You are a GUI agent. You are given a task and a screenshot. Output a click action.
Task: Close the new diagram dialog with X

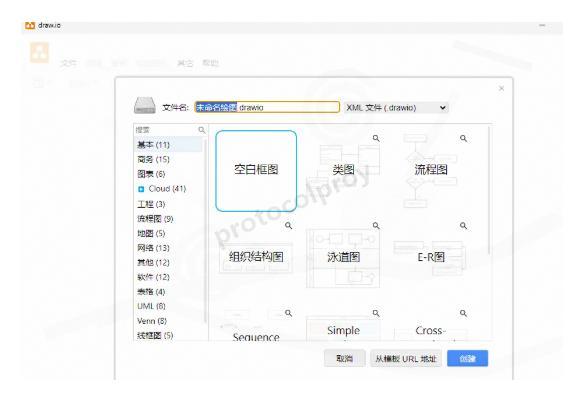click(x=501, y=88)
